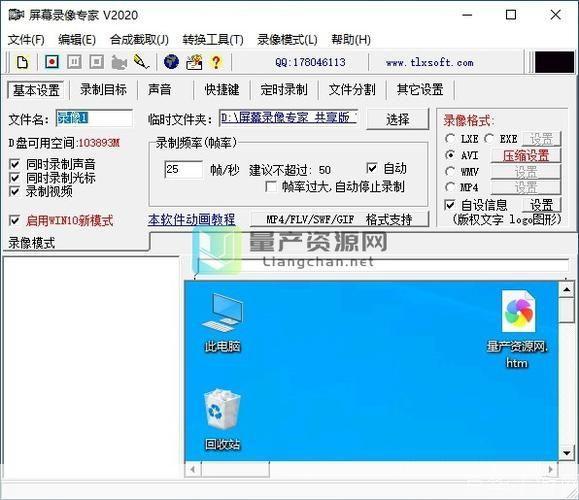Image resolution: width=579 pixels, height=500 pixels.
Task: Switch to the 文件分割 tab
Action: (x=352, y=90)
